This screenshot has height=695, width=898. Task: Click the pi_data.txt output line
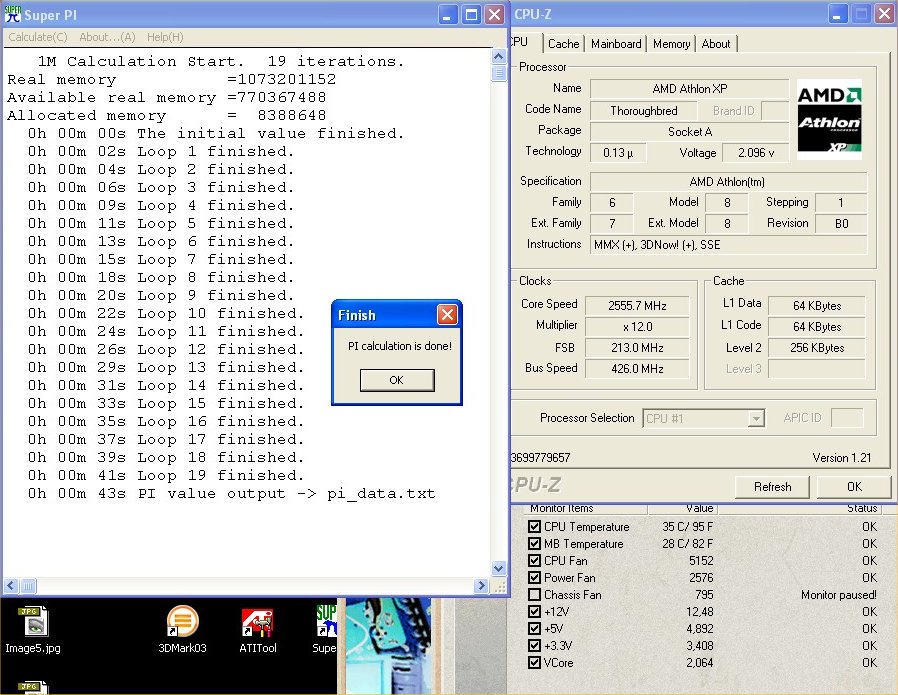point(231,493)
